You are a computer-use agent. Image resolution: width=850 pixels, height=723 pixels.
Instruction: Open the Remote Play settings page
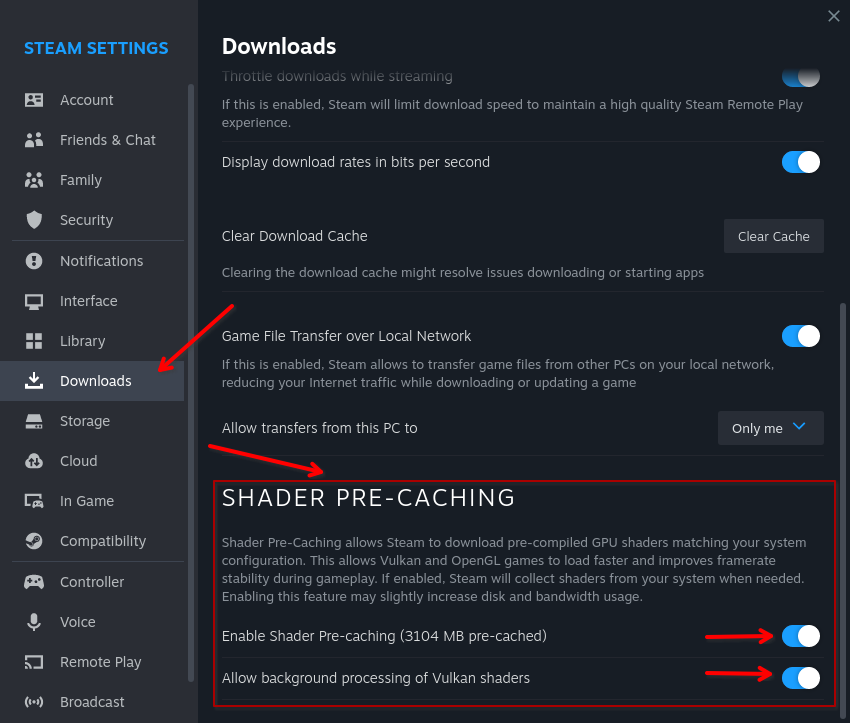100,662
